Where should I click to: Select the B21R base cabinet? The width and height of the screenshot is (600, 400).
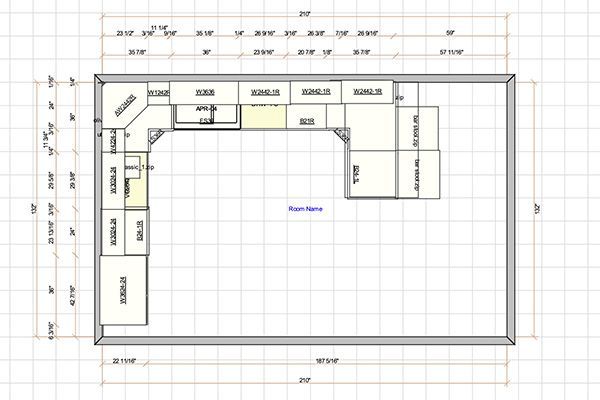click(x=307, y=117)
